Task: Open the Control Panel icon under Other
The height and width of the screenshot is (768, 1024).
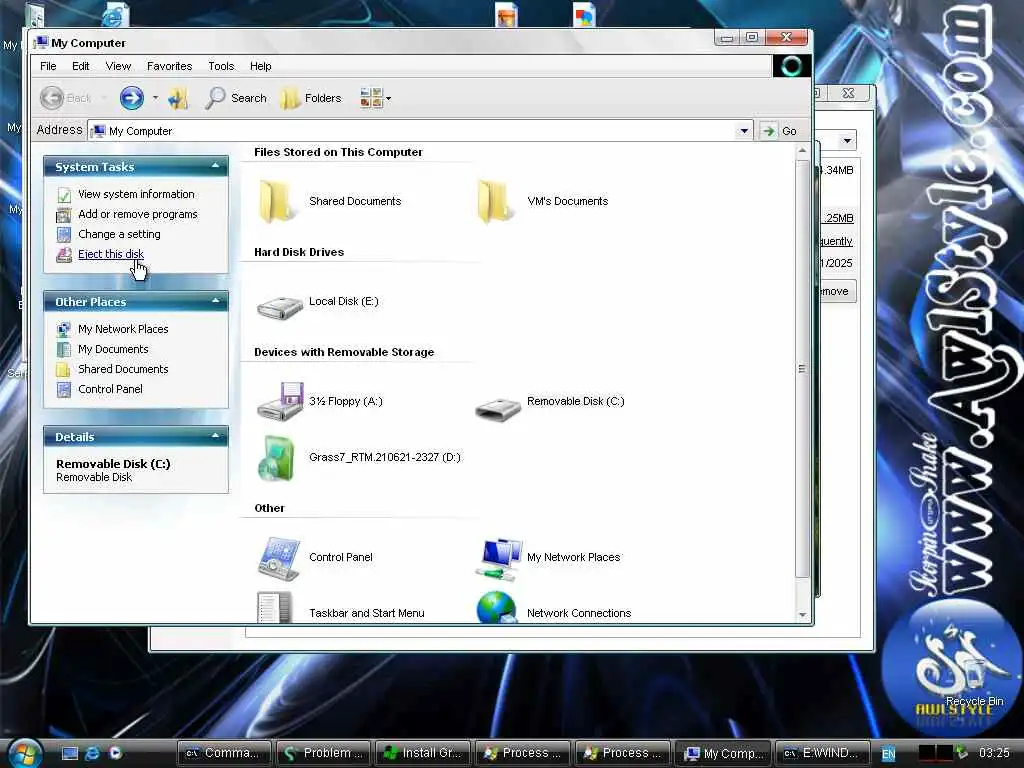Action: [x=279, y=558]
